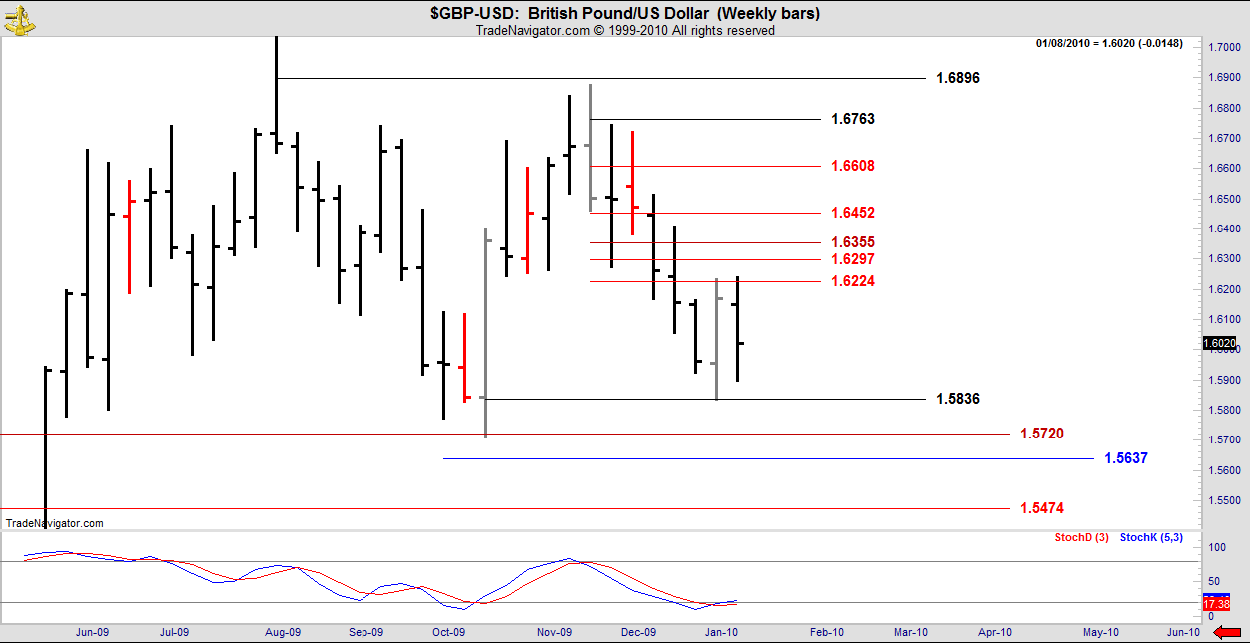Screen dimensions: 1250x643
Task: Click the TradeNavigator.com copyright link in header
Action: [624, 31]
